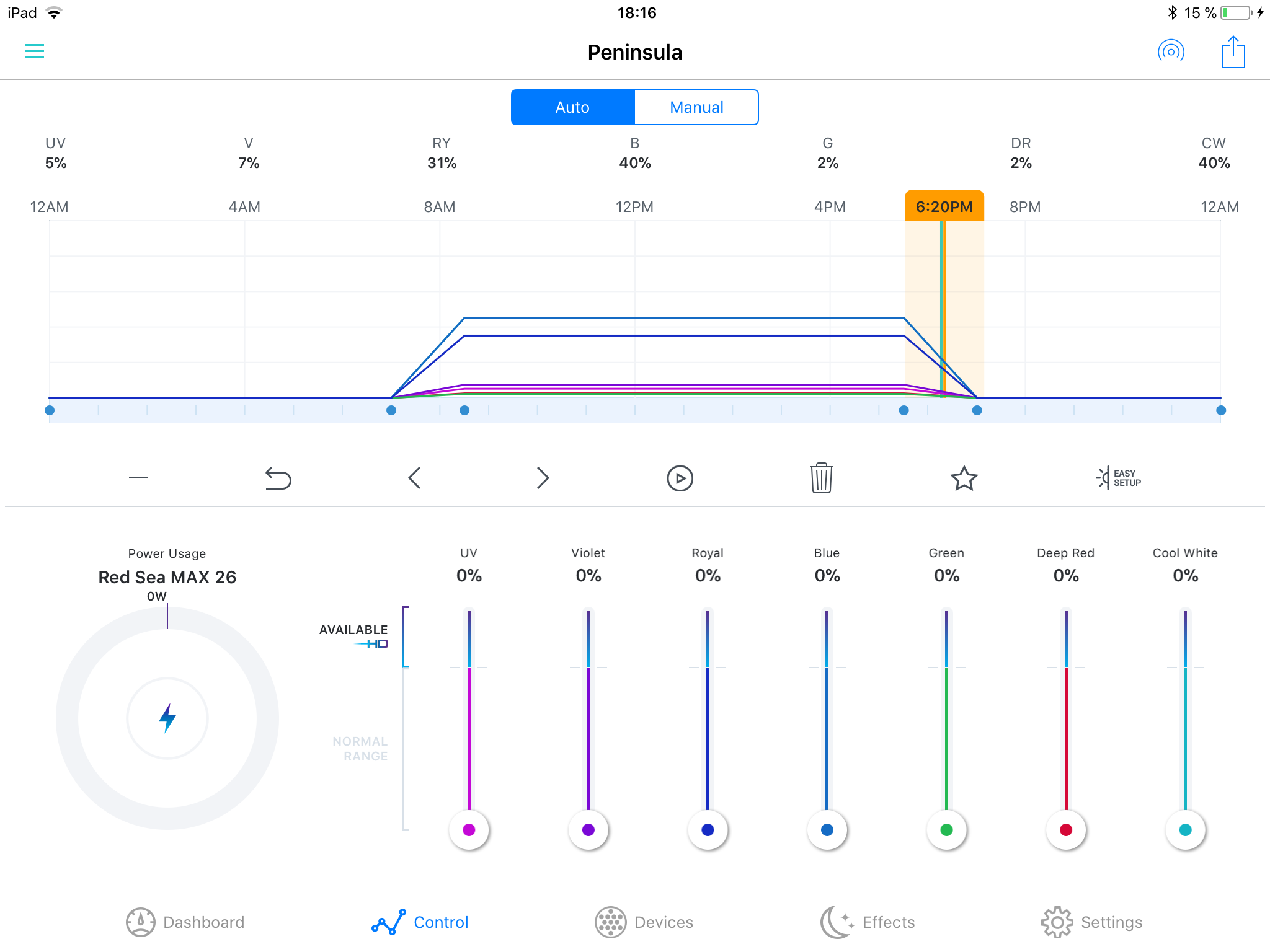Click the minus remove point icon

click(x=138, y=477)
